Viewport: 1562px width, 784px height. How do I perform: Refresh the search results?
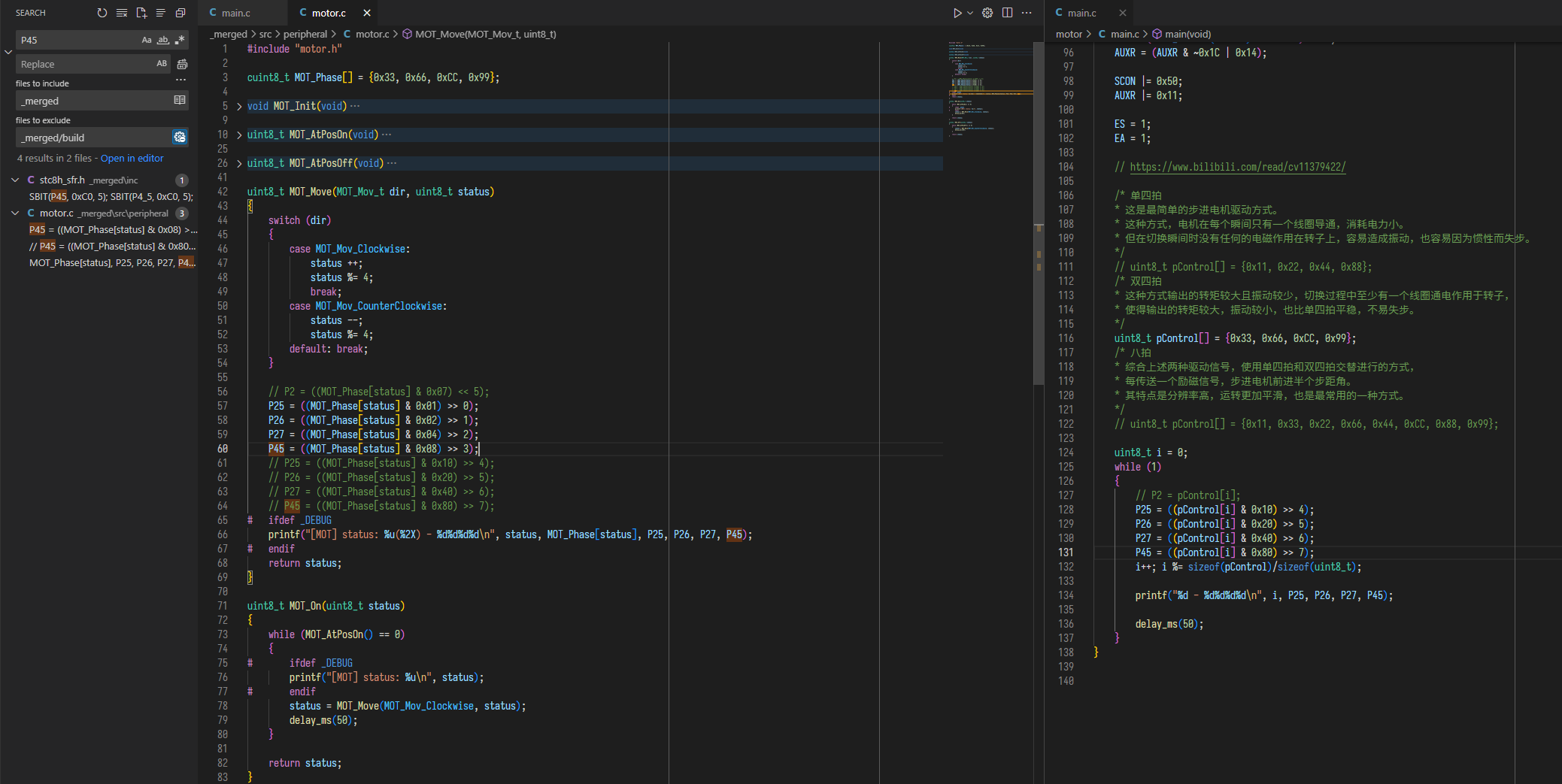tap(102, 13)
